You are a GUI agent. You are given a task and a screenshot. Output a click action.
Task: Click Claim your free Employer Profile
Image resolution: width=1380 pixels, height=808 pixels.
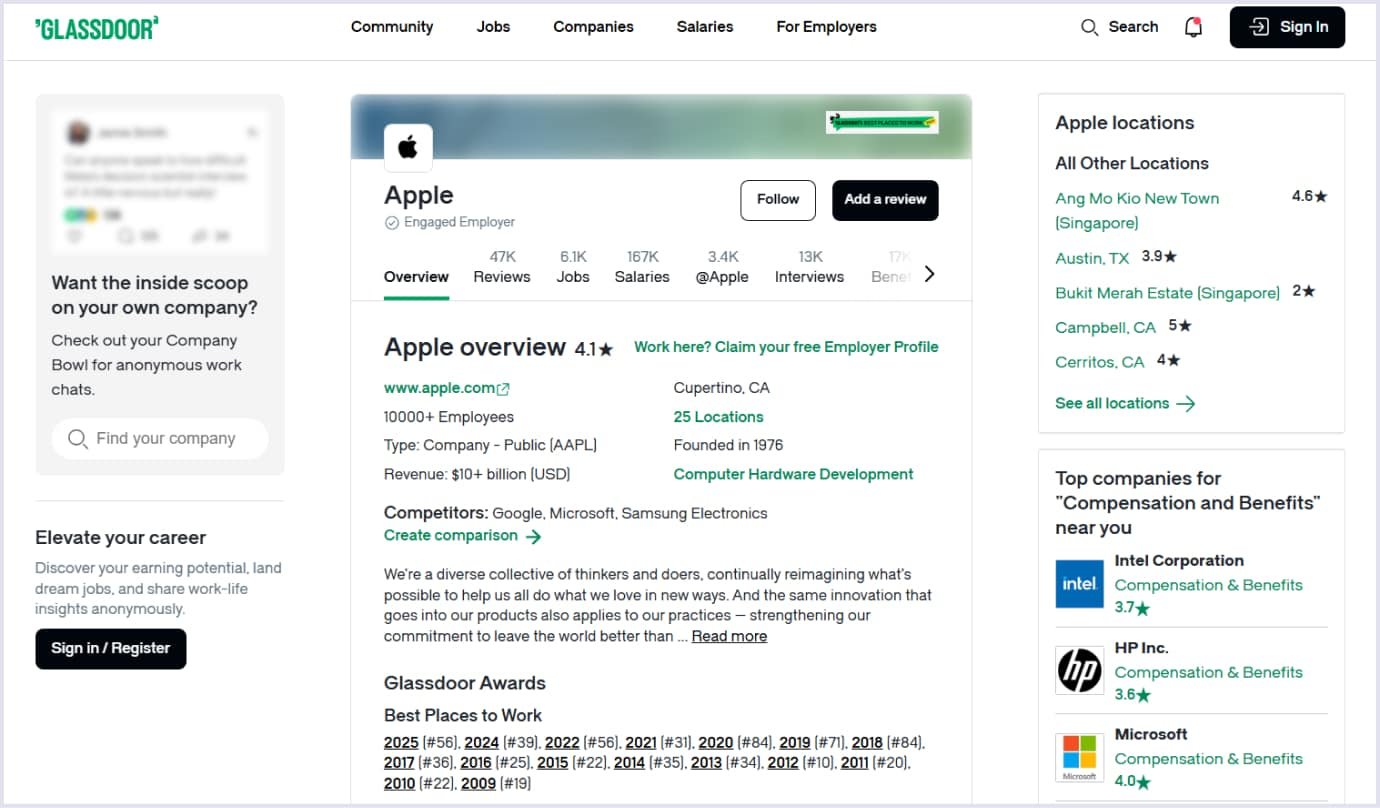pos(786,347)
